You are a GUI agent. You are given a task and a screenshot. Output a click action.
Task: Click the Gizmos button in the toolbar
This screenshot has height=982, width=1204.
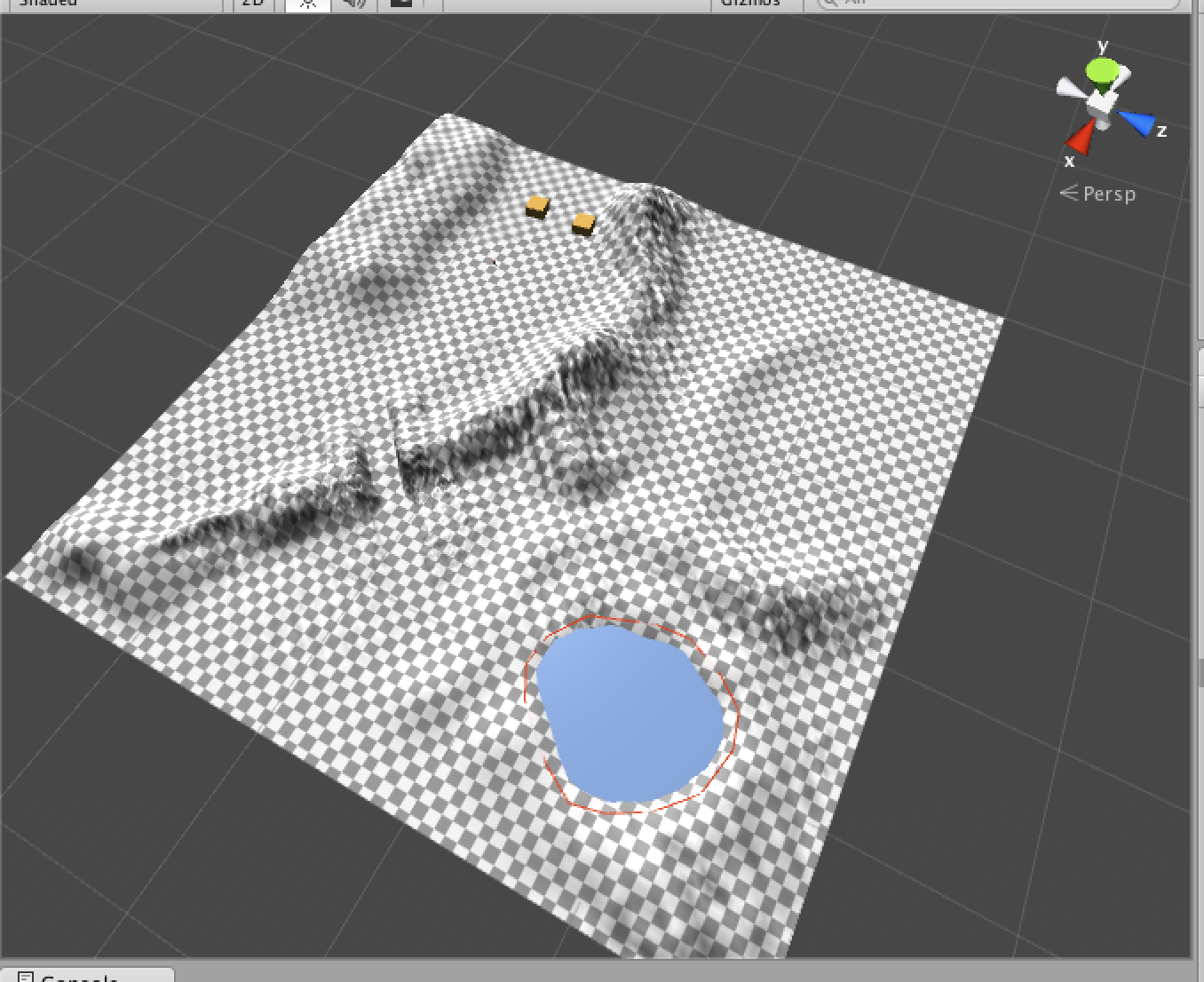click(x=750, y=3)
